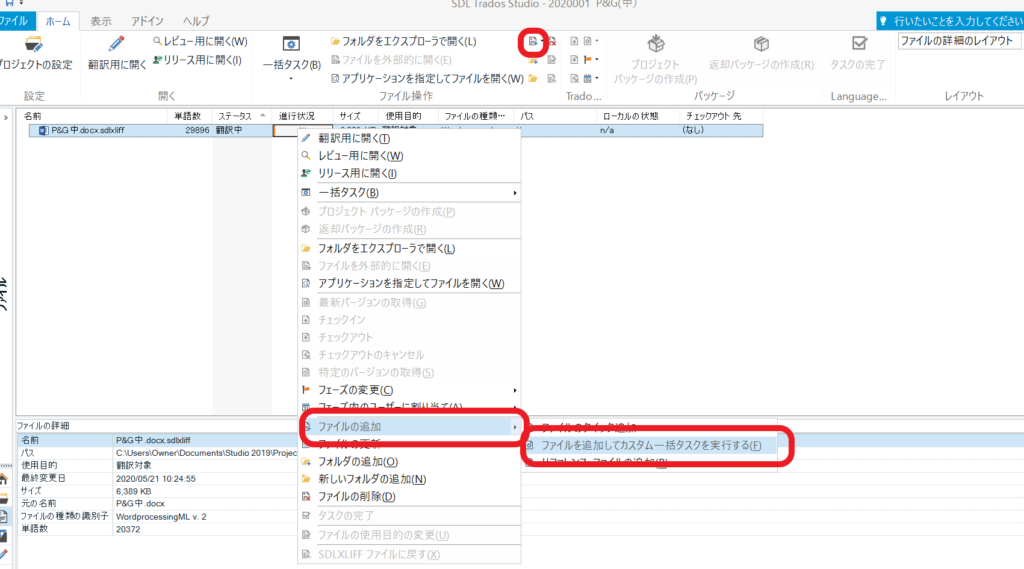Expand the フェーズの変更(C) context submenu

(515, 391)
